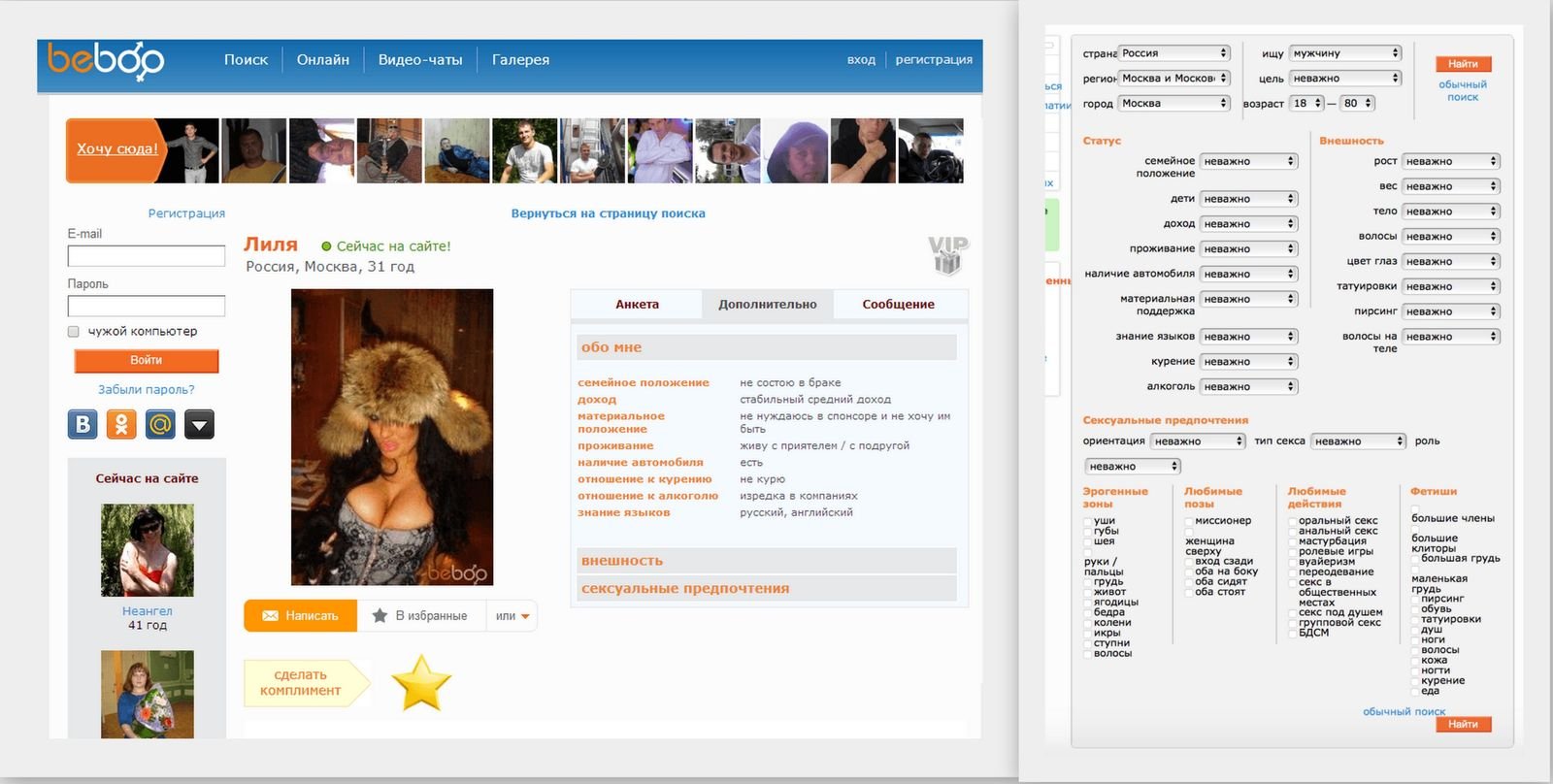Switch to the Дополнительно tab
Viewport: 1553px width, 784px height.
767,305
